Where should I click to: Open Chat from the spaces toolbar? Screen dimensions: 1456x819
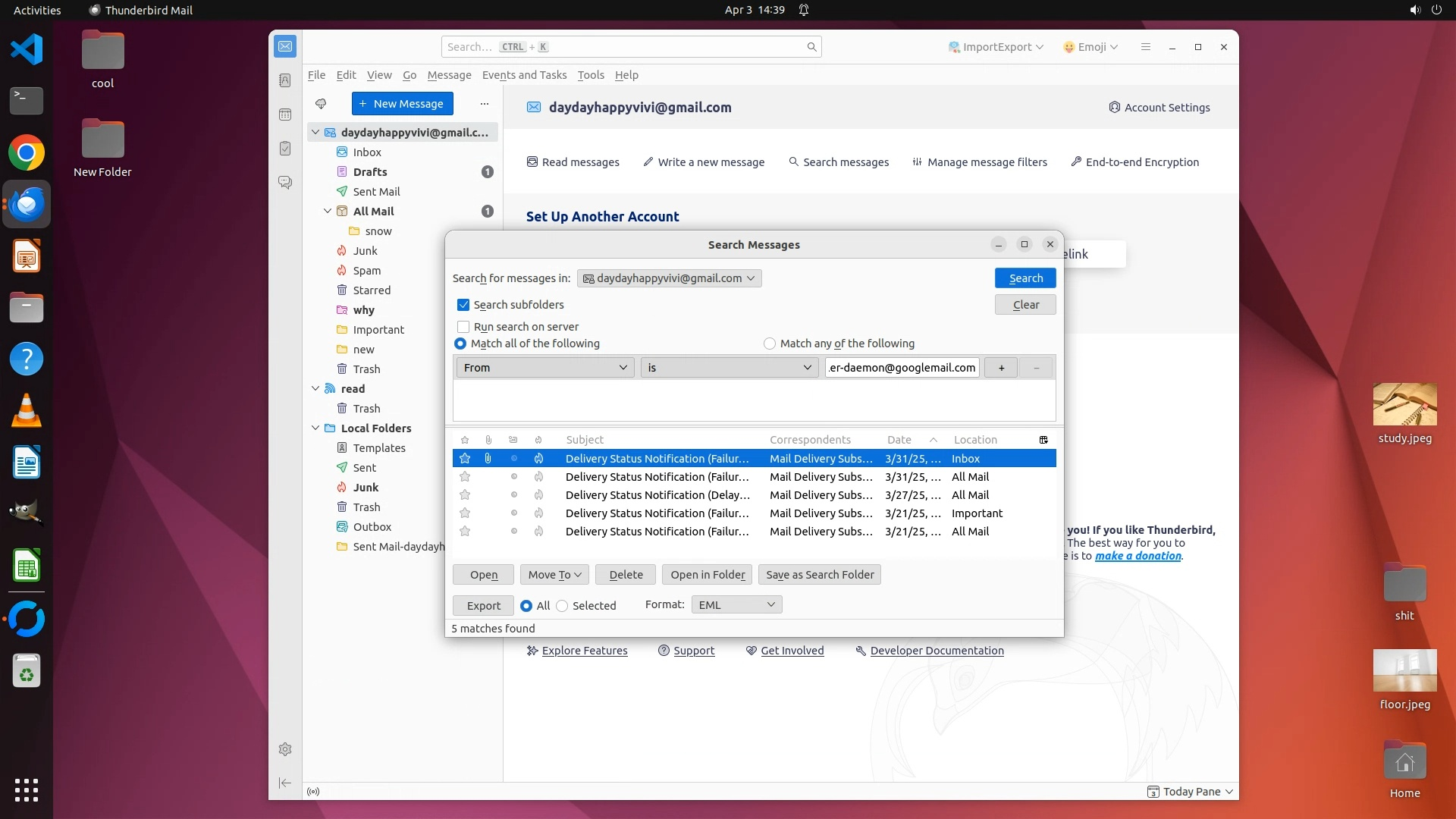pos(285,183)
